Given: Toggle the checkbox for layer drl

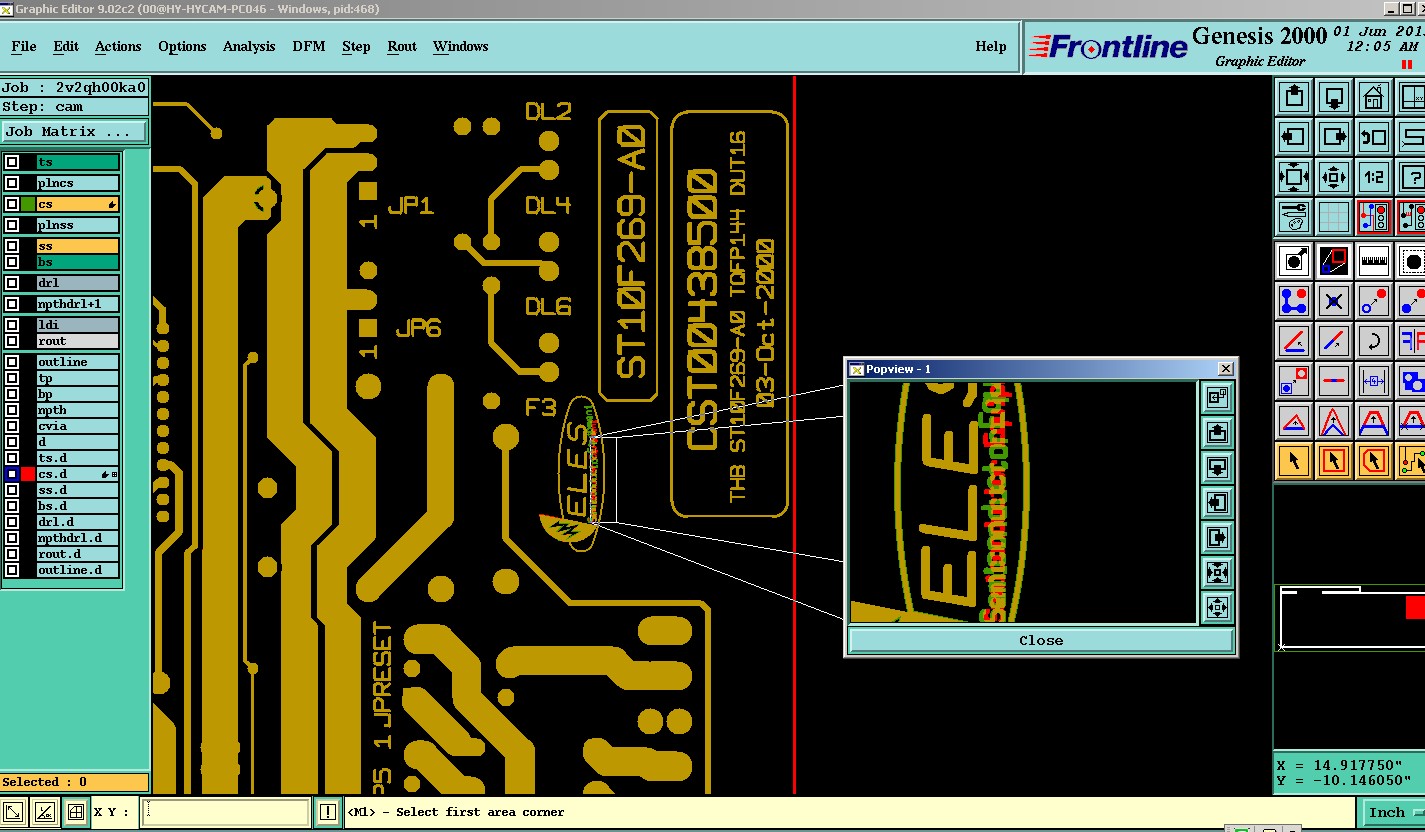Looking at the screenshot, I should 12,283.
